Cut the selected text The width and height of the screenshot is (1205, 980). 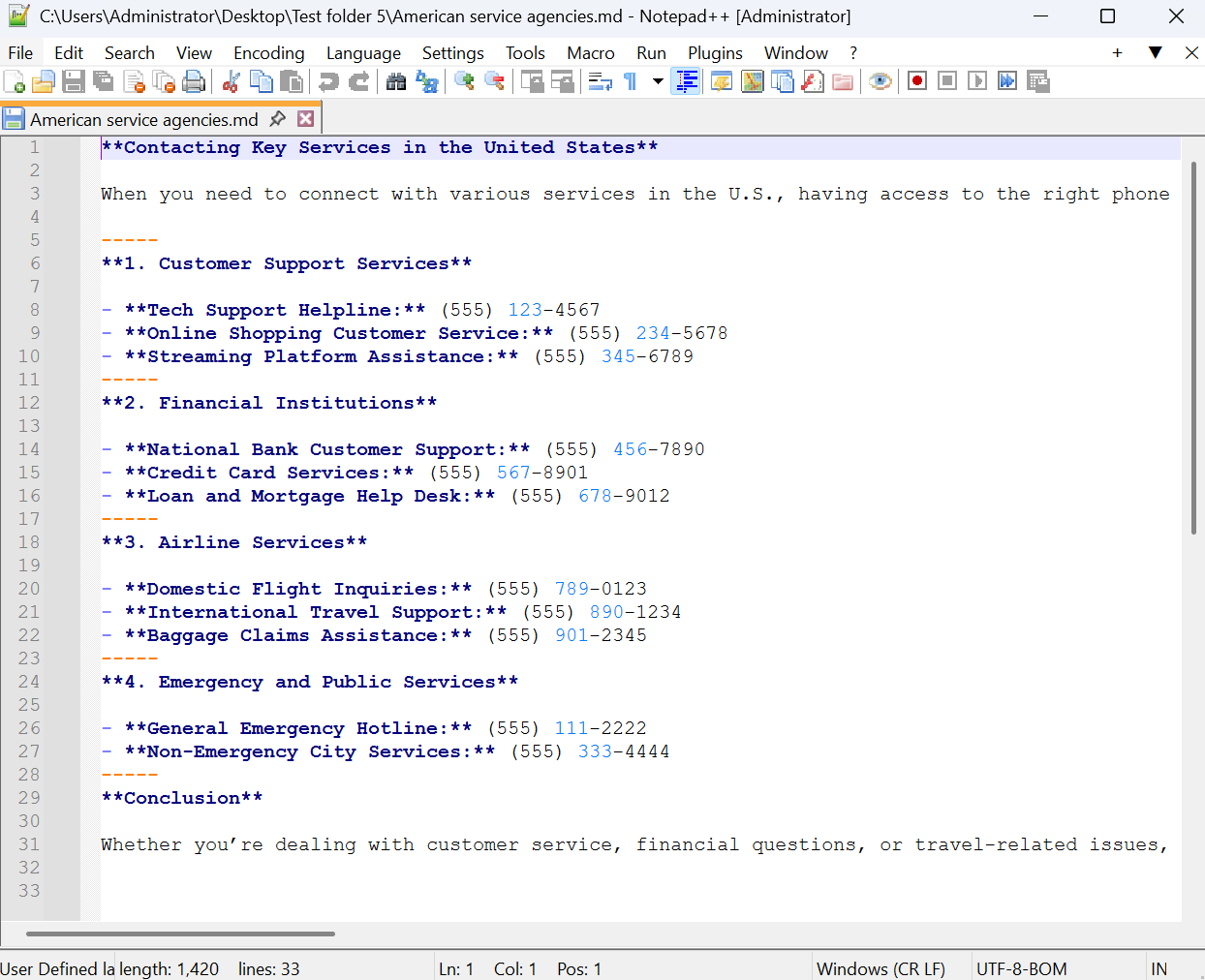pyautogui.click(x=230, y=81)
